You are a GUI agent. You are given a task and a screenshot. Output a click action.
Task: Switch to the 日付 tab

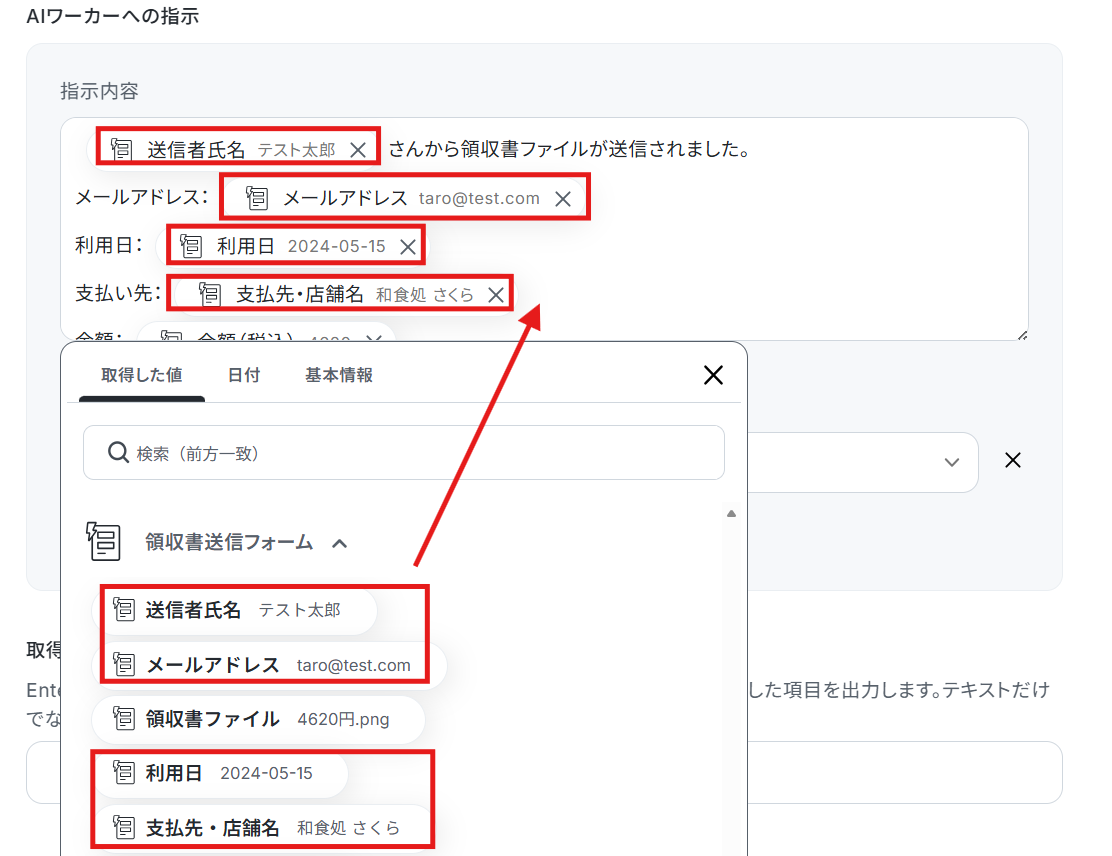pos(244,375)
